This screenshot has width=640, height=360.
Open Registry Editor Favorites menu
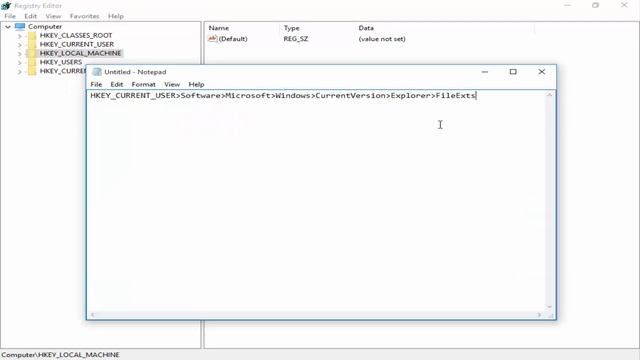click(x=84, y=16)
